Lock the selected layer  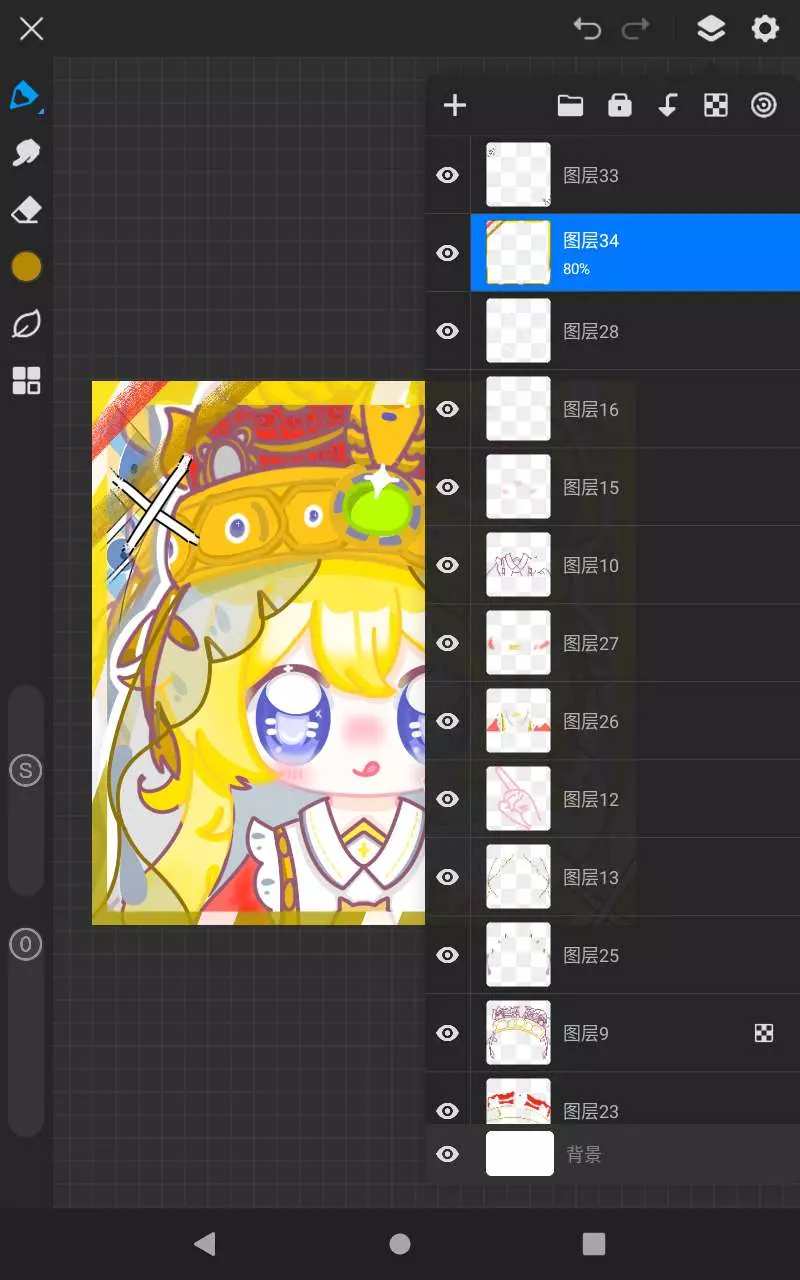tap(620, 105)
